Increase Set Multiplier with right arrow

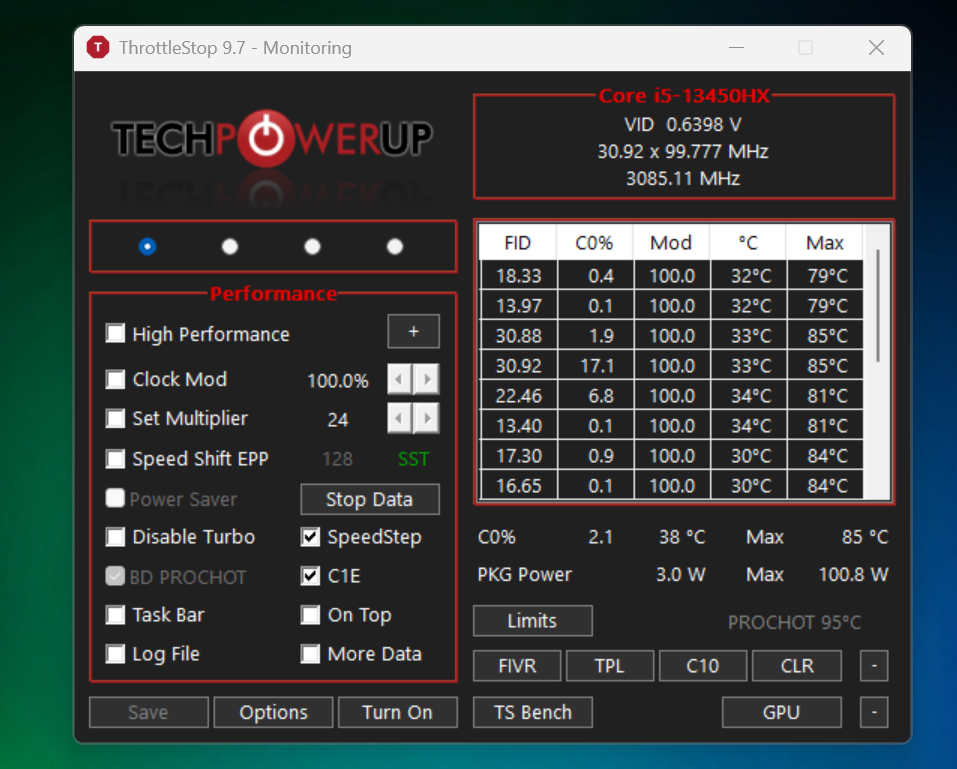427,419
